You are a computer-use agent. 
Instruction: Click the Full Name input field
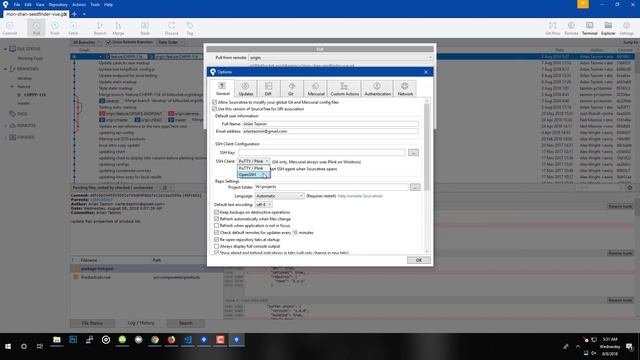pos(330,124)
